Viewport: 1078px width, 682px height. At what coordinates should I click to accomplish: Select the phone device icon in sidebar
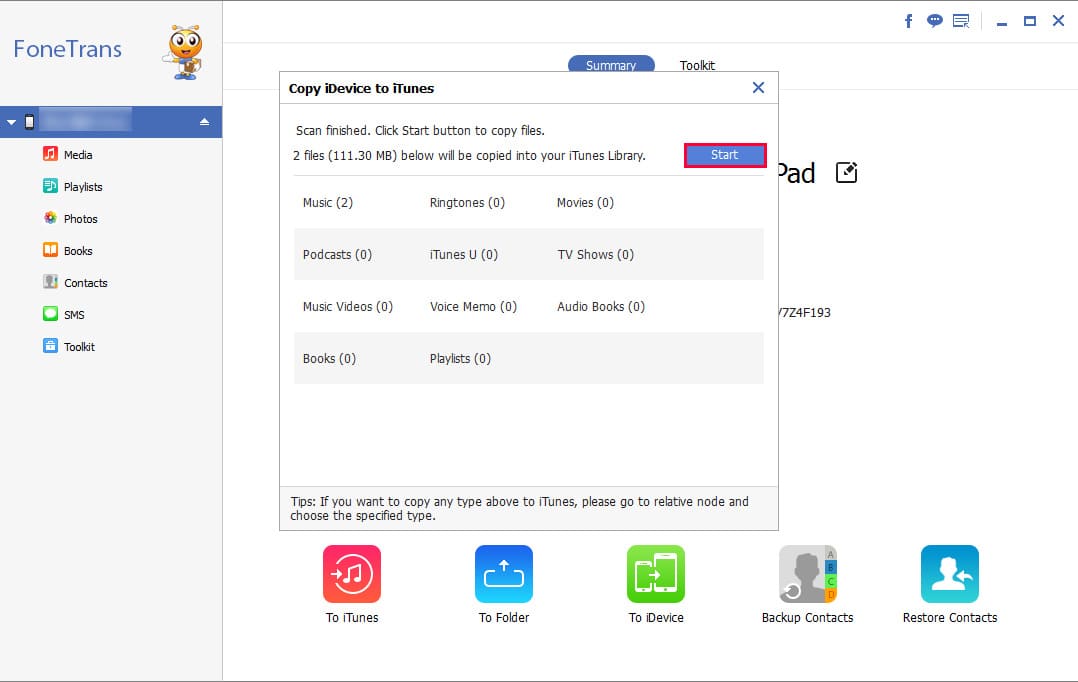(x=30, y=122)
